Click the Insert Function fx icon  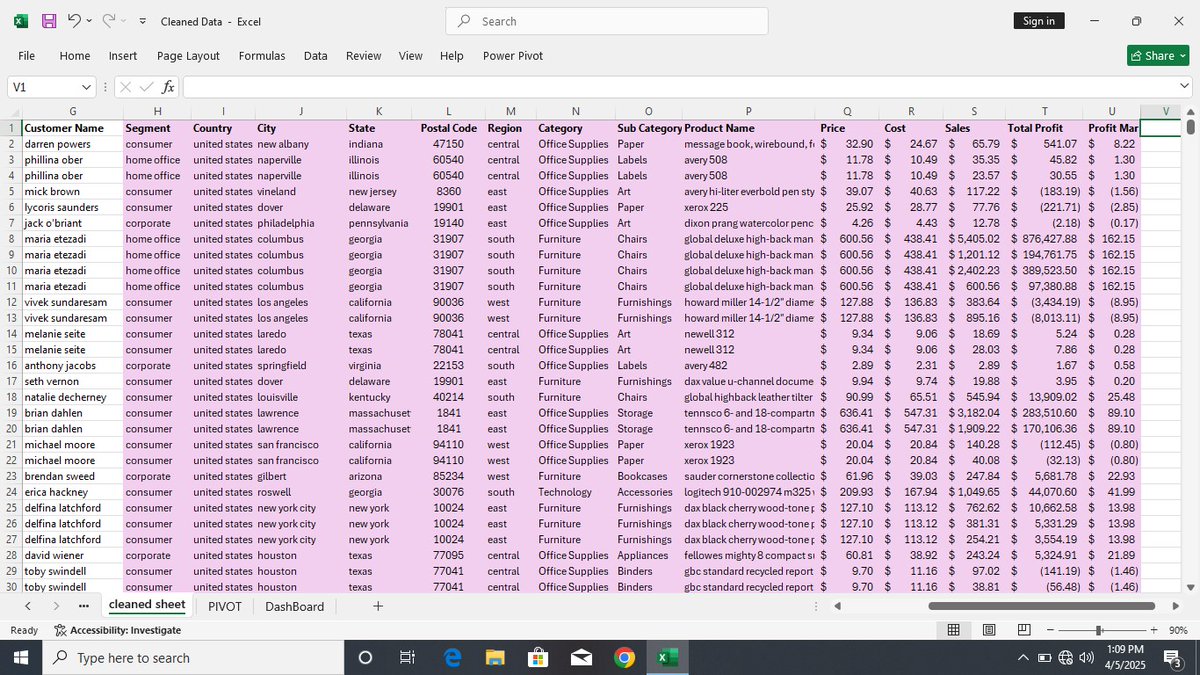tap(169, 87)
